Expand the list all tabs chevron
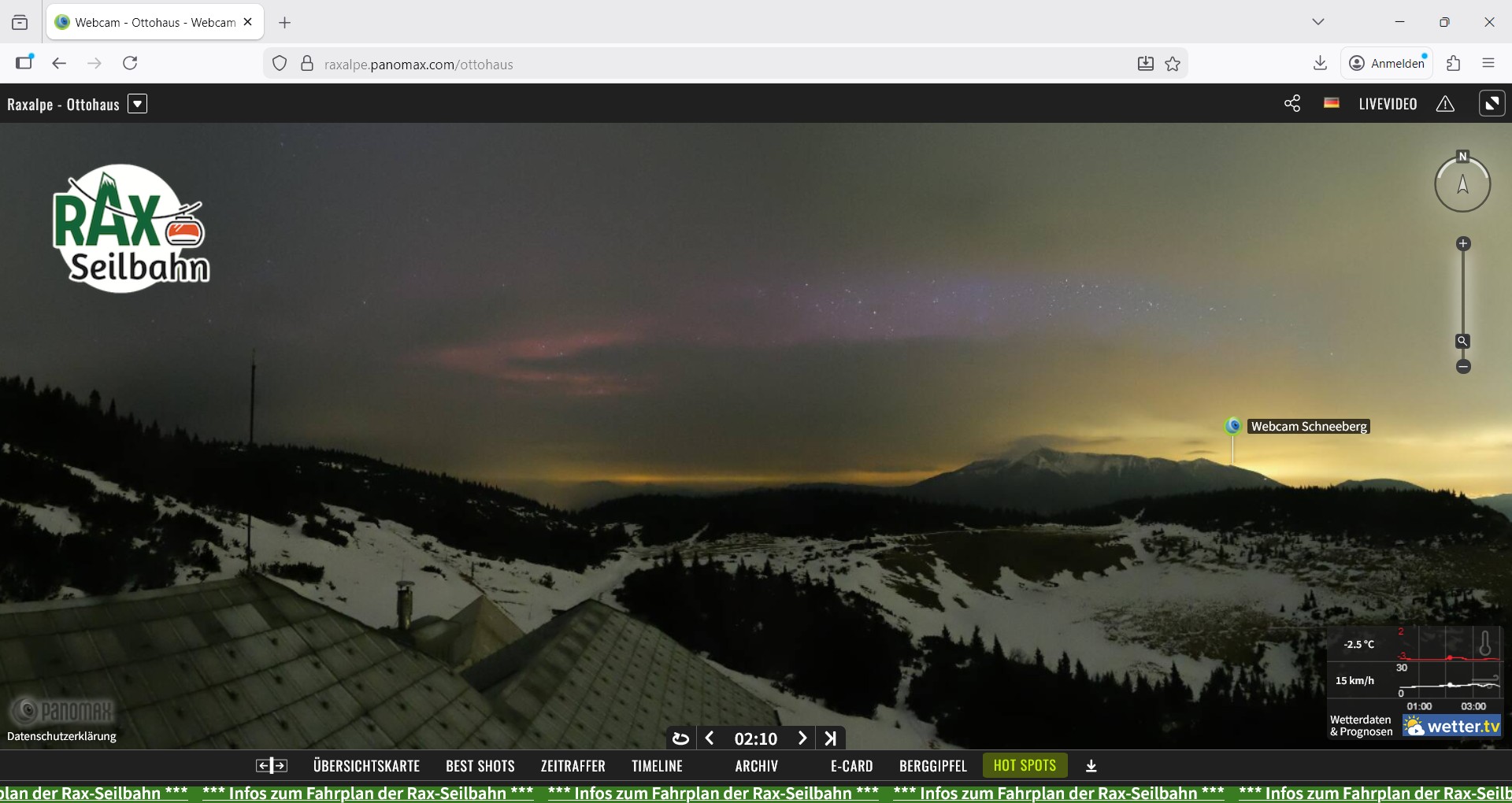This screenshot has height=803, width=1512. (1318, 22)
